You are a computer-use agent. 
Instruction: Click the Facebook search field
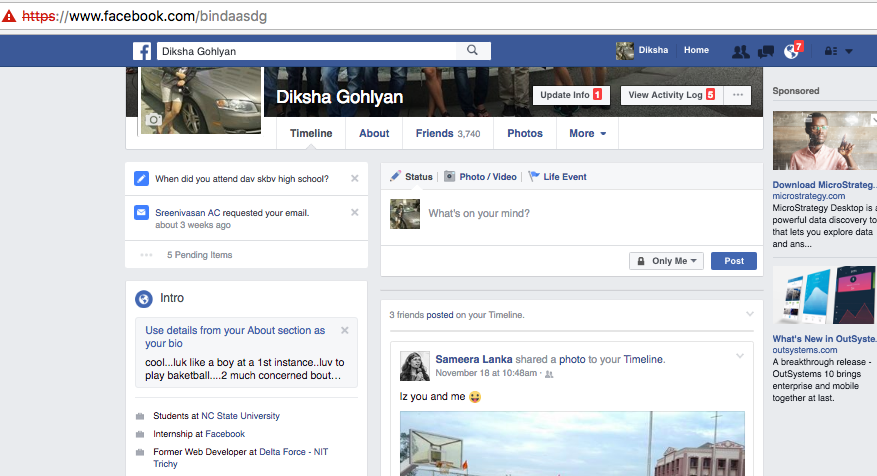tap(308, 51)
